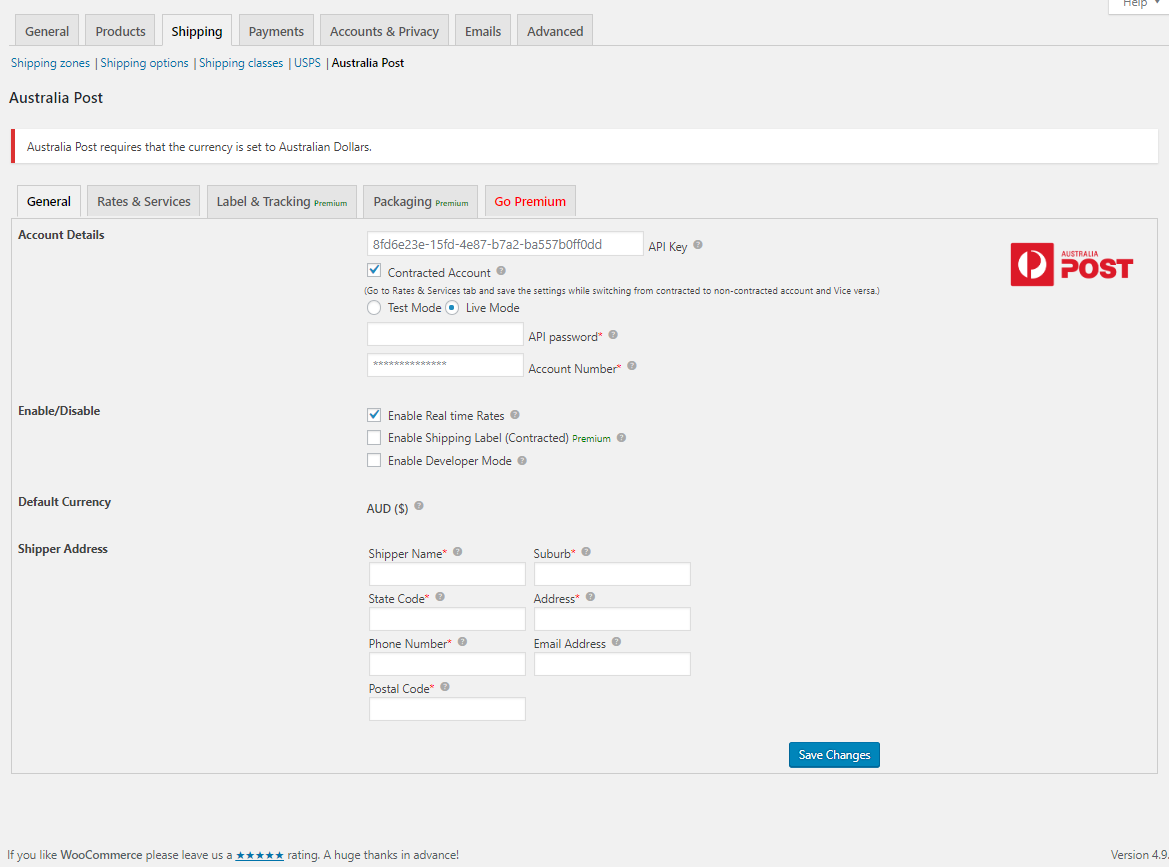Open the Products settings tab
Screen dimensions: 1169x867
coord(121,31)
